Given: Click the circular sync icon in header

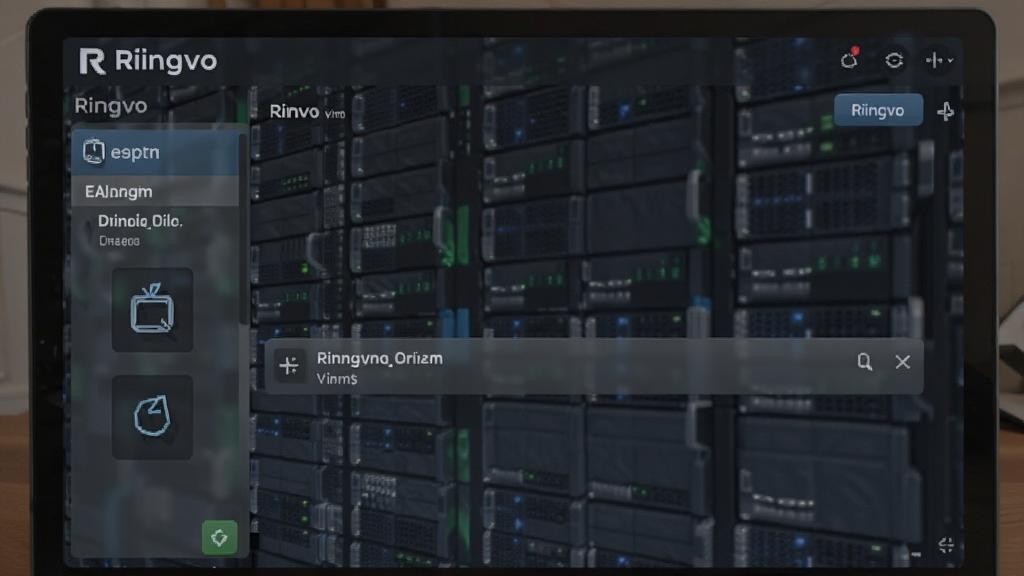Looking at the screenshot, I should 894,60.
